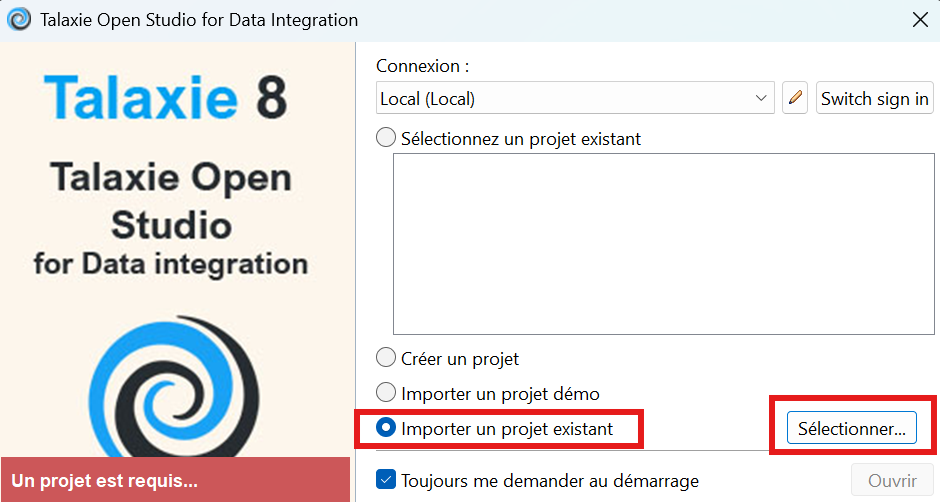940x502 pixels.
Task: Click the 'Talaxie 8' heading text
Action: click(166, 98)
